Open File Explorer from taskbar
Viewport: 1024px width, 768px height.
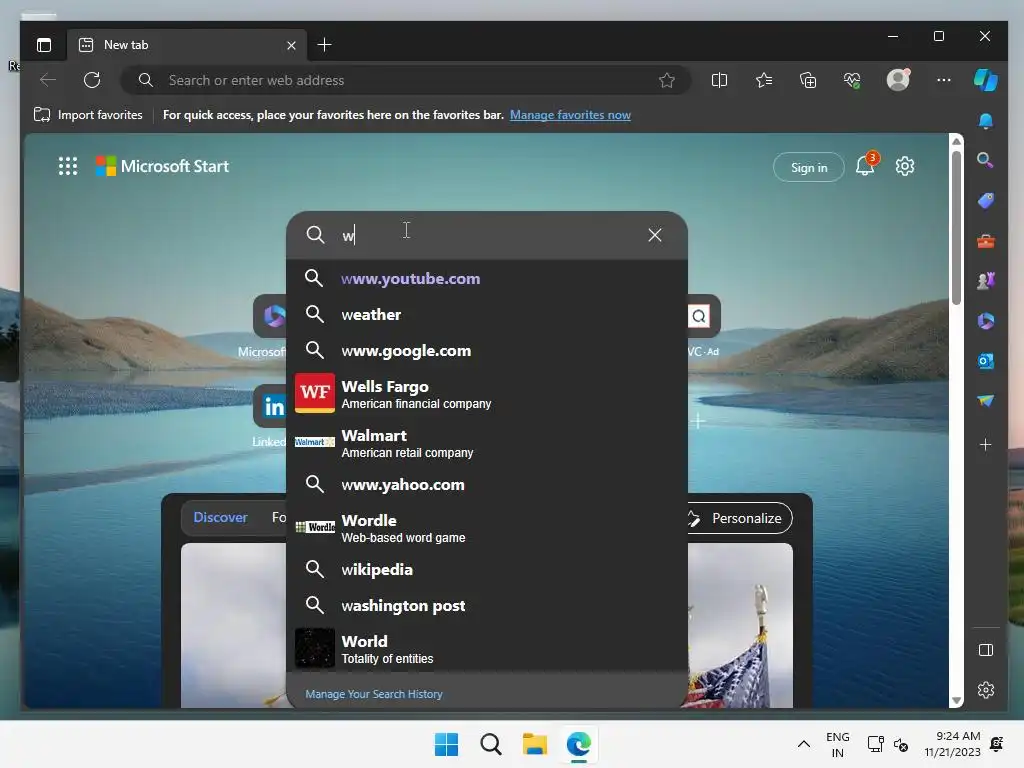534,744
